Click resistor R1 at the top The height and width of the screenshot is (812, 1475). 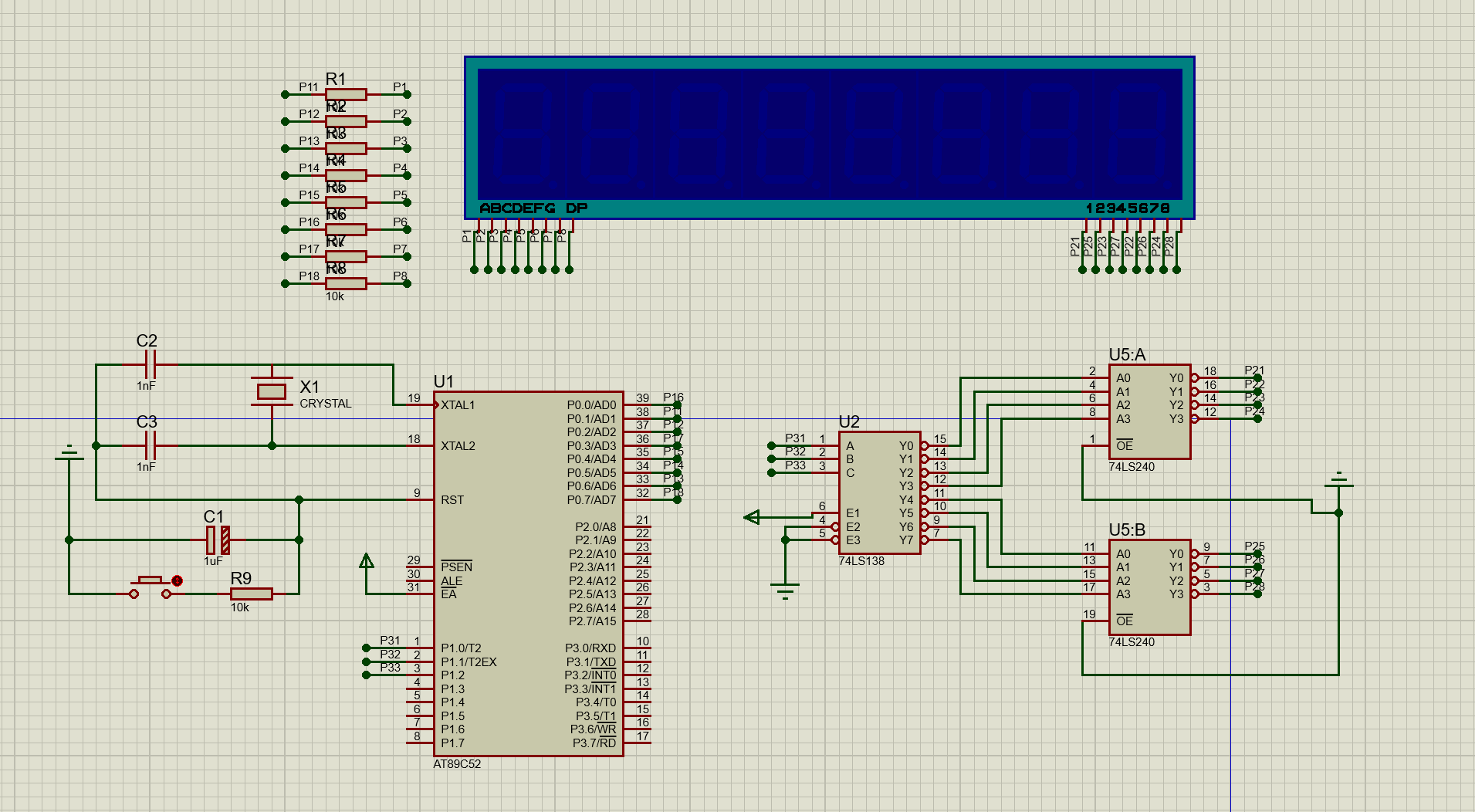coord(345,94)
